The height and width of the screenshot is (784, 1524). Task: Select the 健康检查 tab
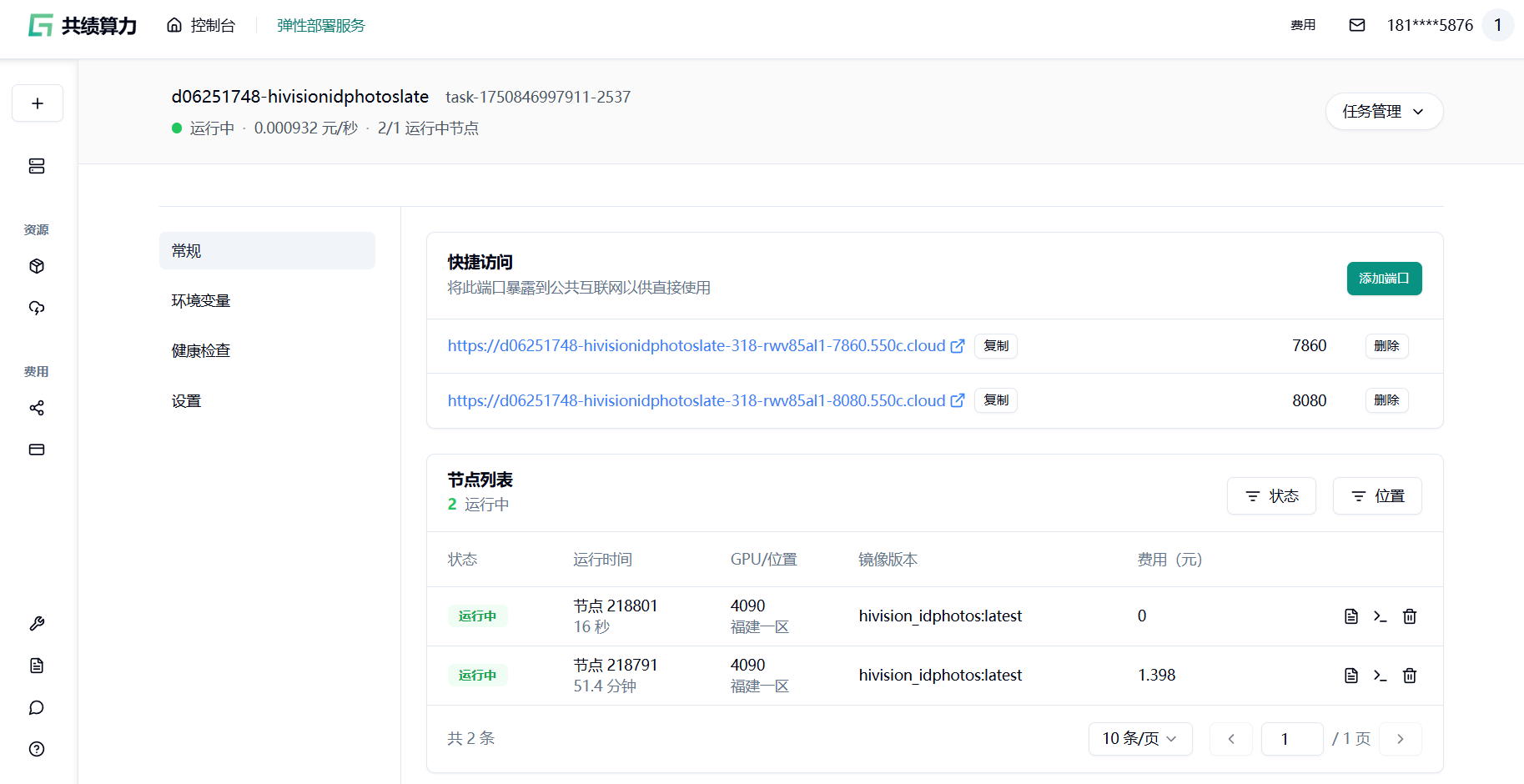click(x=201, y=351)
